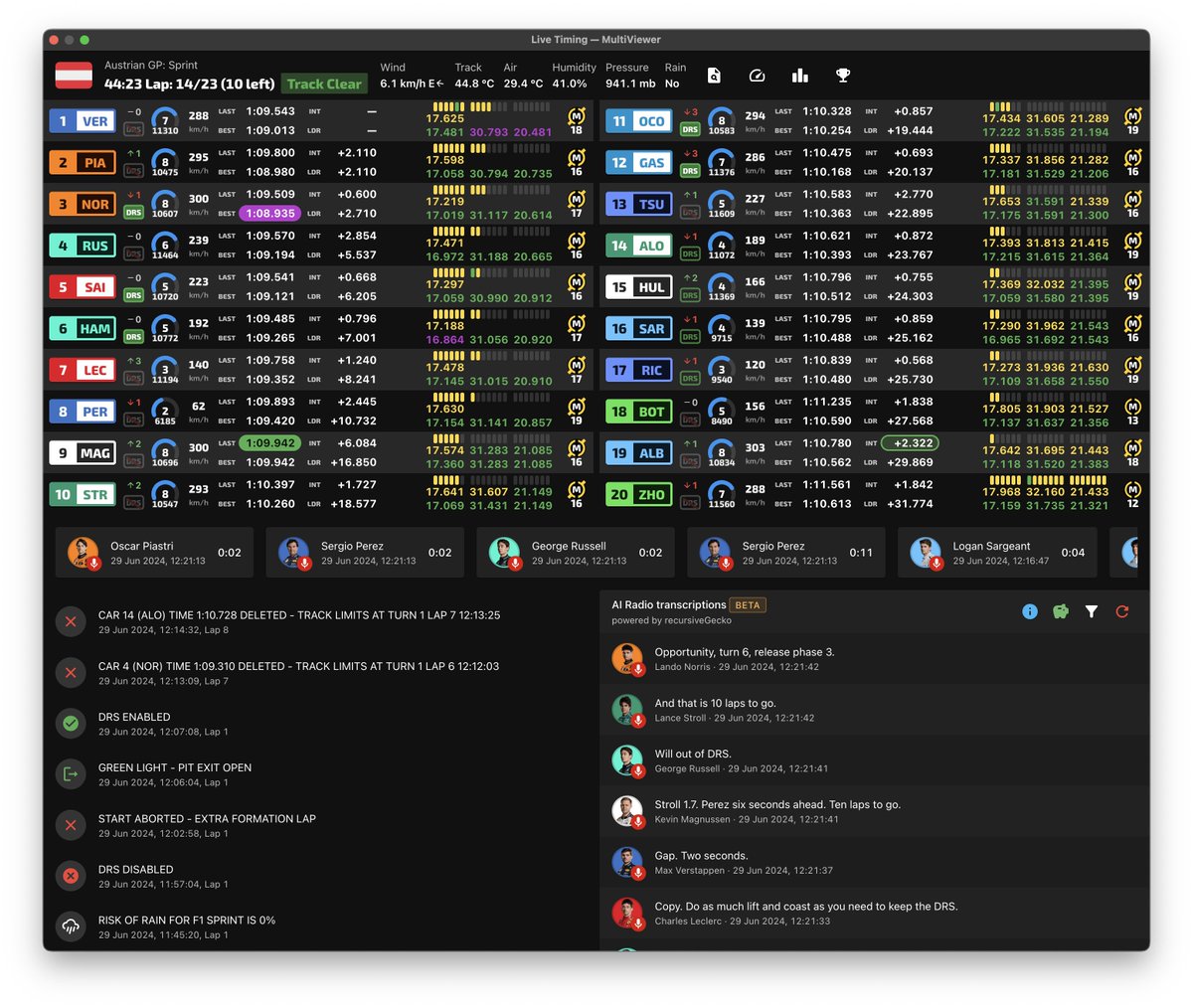Refresh AI Radio transcriptions with red reload icon
The width and height of the screenshot is (1193, 1008).
tap(1122, 611)
